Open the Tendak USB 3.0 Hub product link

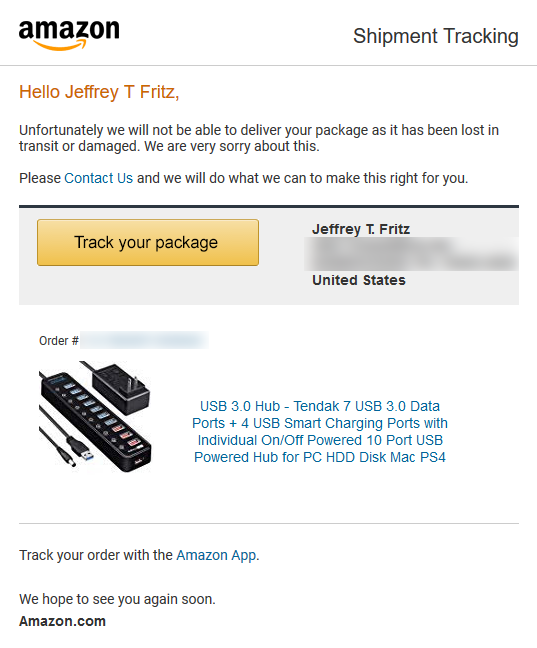click(320, 431)
